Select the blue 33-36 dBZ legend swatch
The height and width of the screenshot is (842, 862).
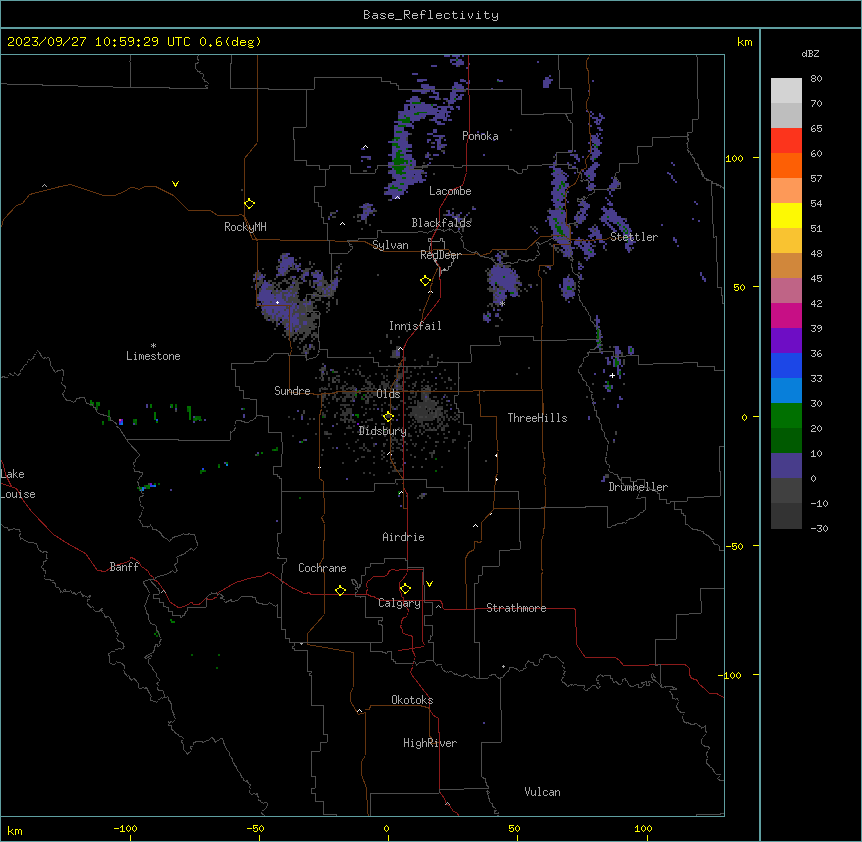tap(786, 365)
